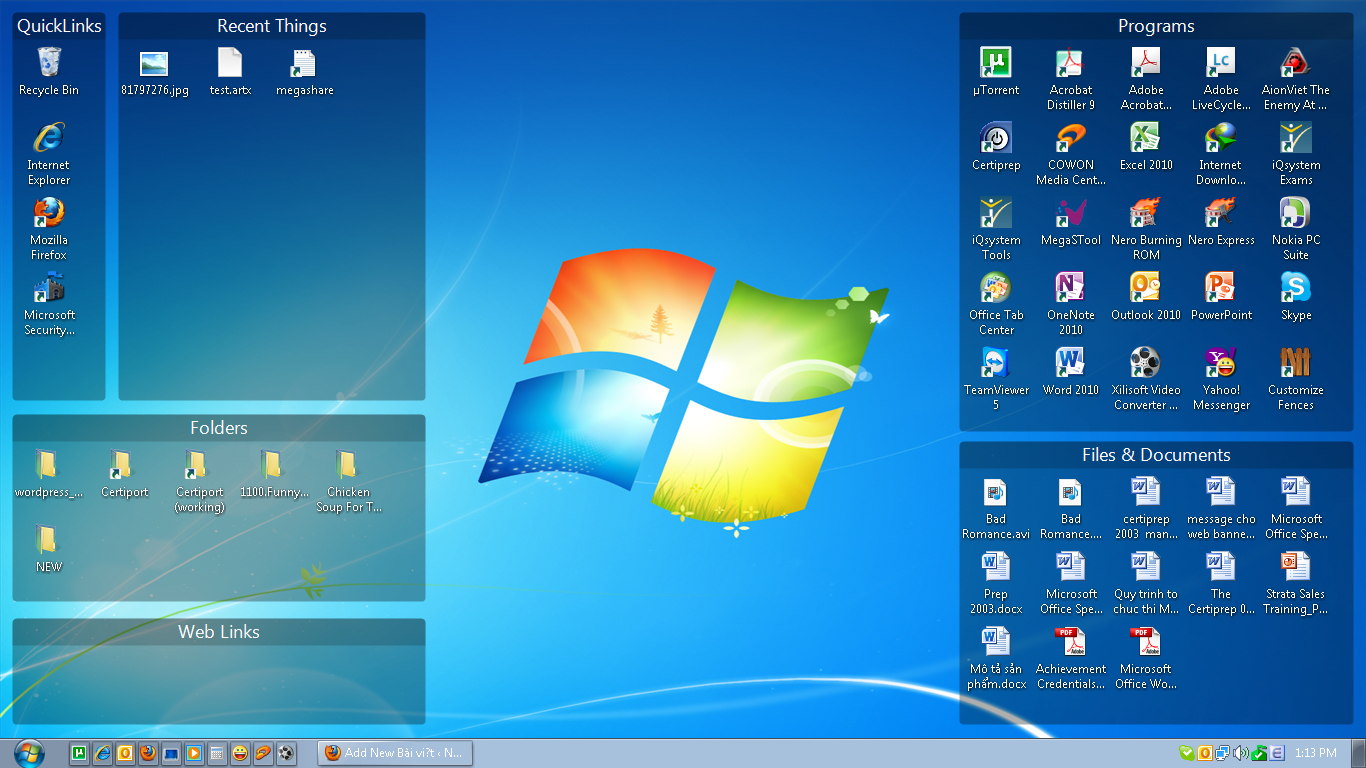Select the Nero Express shortcut
1366x768 pixels.
click(1221, 221)
